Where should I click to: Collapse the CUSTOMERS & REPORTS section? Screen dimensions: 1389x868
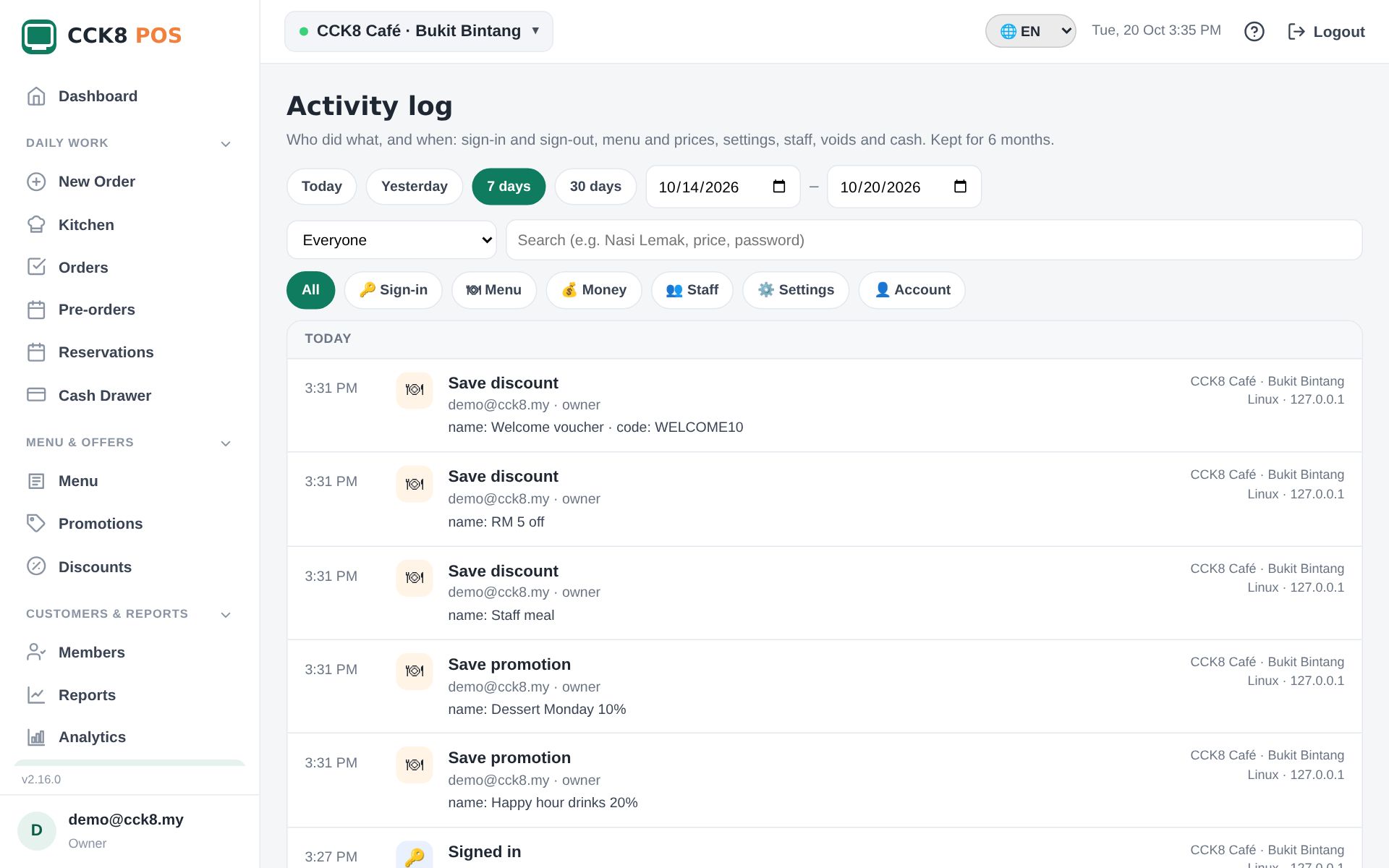coord(226,615)
